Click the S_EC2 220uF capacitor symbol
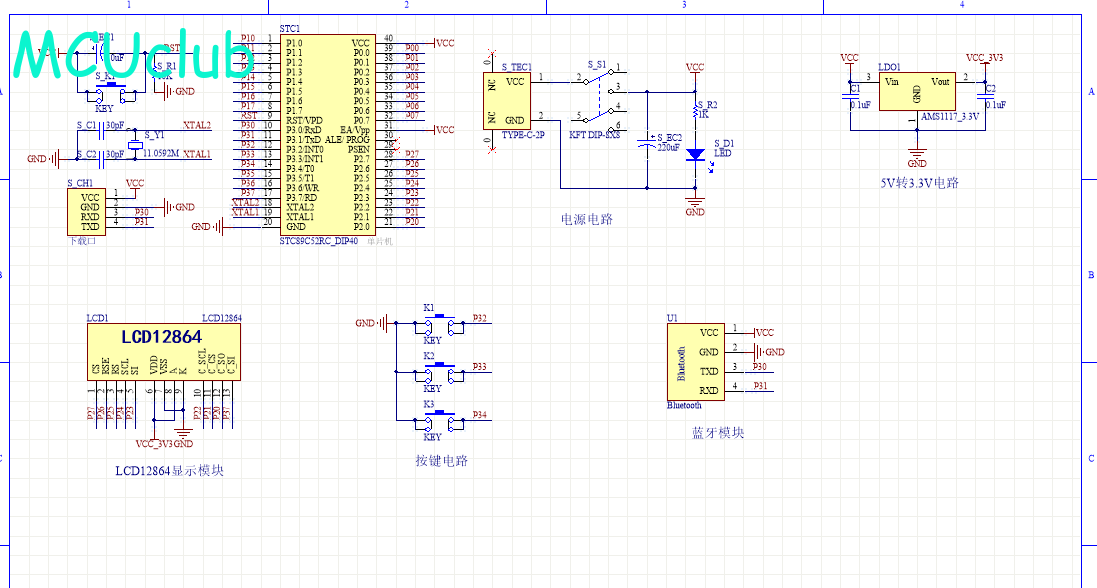Screen dimensions: 1097x588 [648, 140]
